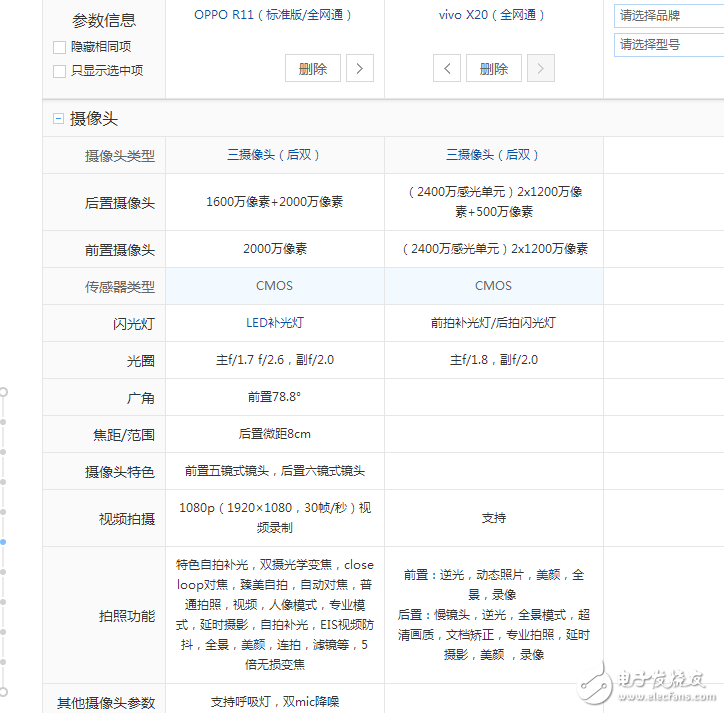This screenshot has width=724, height=713.
Task: Click 删除 under OPPO R11
Action: click(x=313, y=68)
